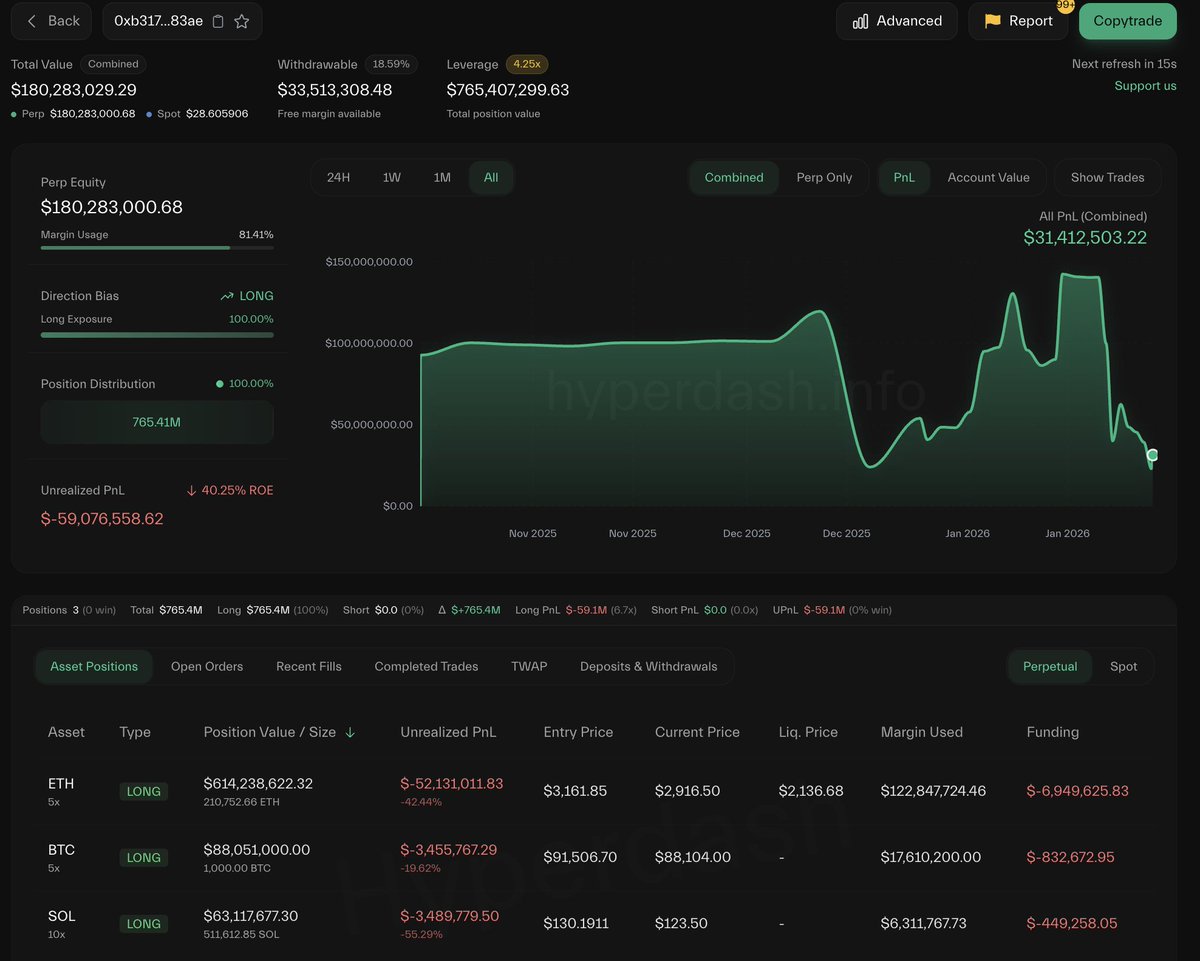The image size is (1200, 961).
Task: Click the LONG direction bias trend icon
Action: point(227,296)
